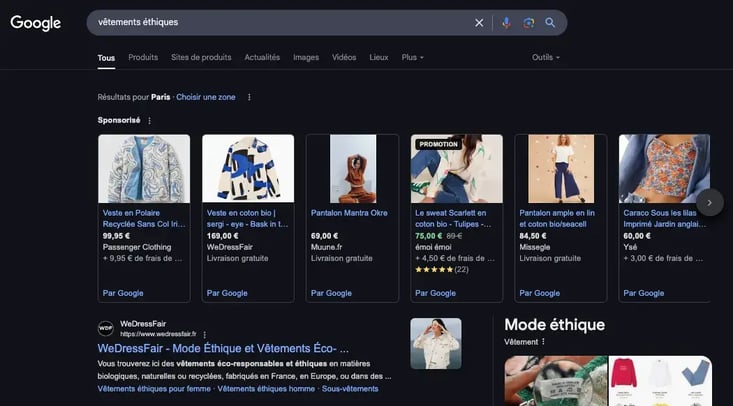Screen dimensions: 733x406
Task: Click Par Google under Missegle card
Action: [539, 293]
